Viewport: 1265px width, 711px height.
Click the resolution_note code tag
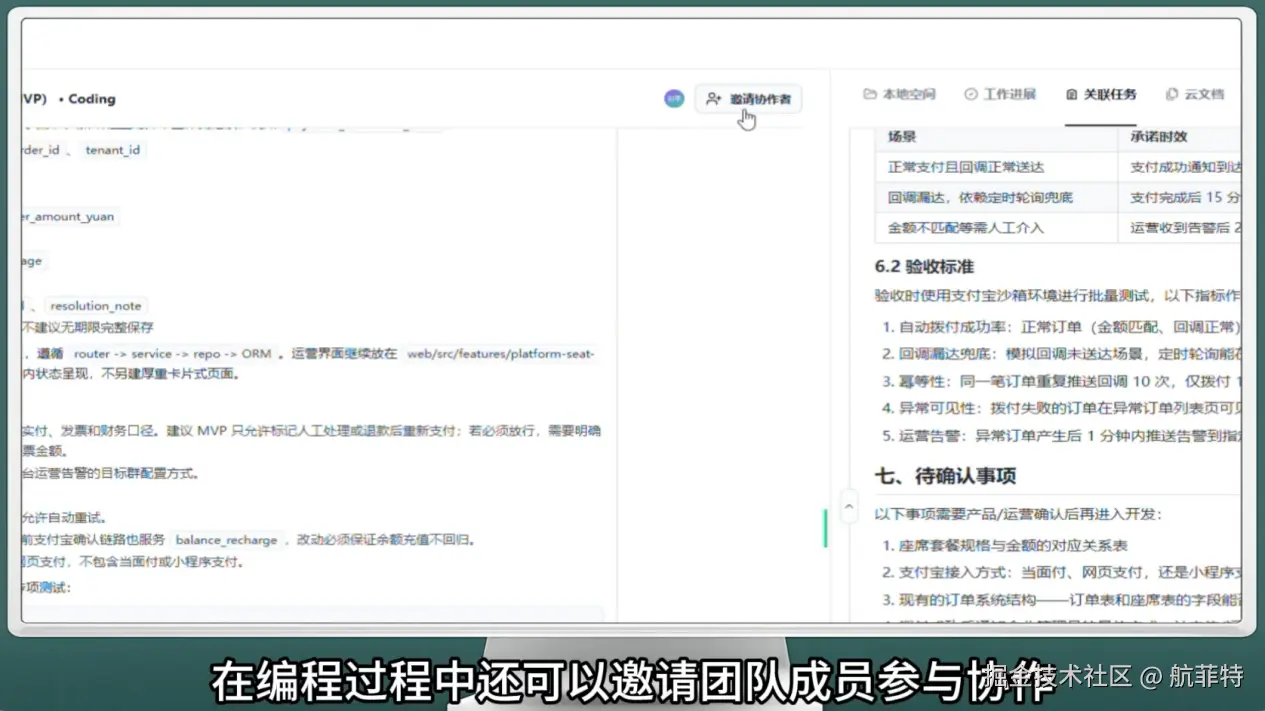point(96,306)
